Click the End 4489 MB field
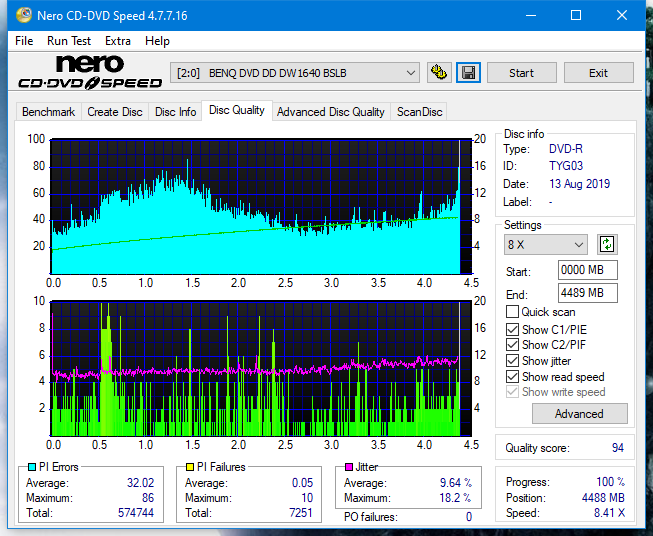 (x=588, y=293)
